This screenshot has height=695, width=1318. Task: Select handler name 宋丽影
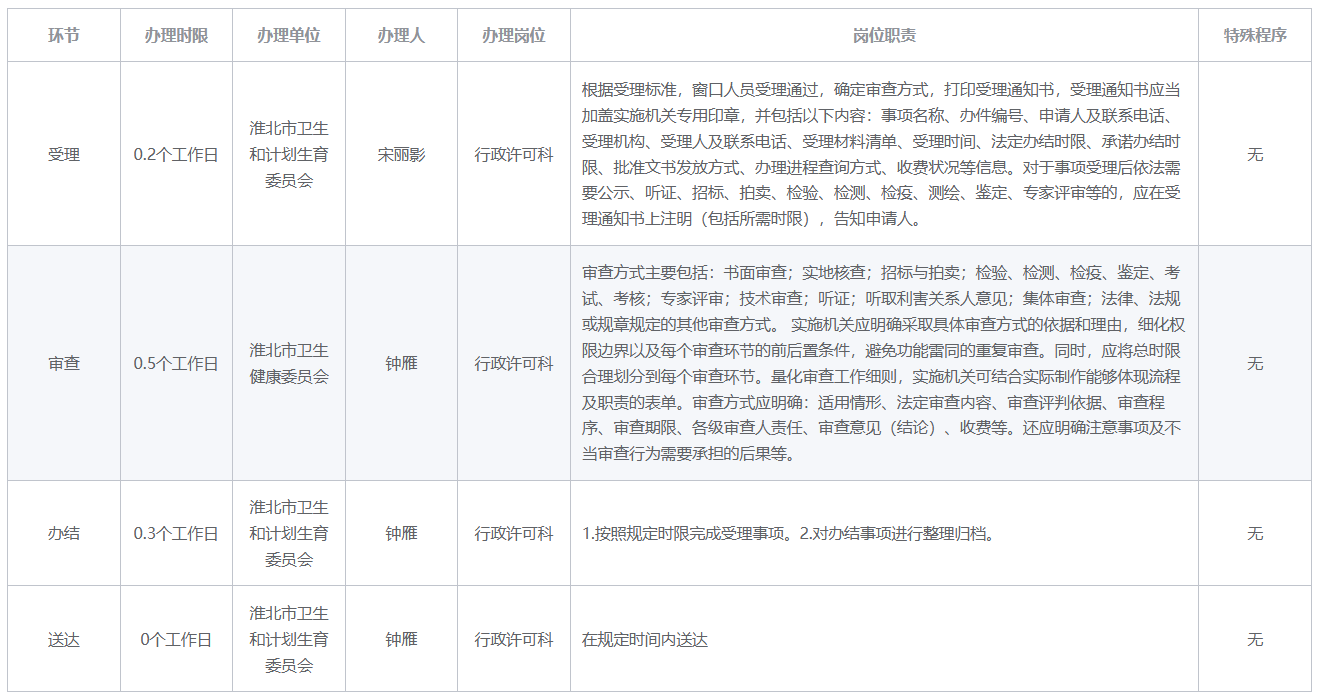tap(401, 155)
